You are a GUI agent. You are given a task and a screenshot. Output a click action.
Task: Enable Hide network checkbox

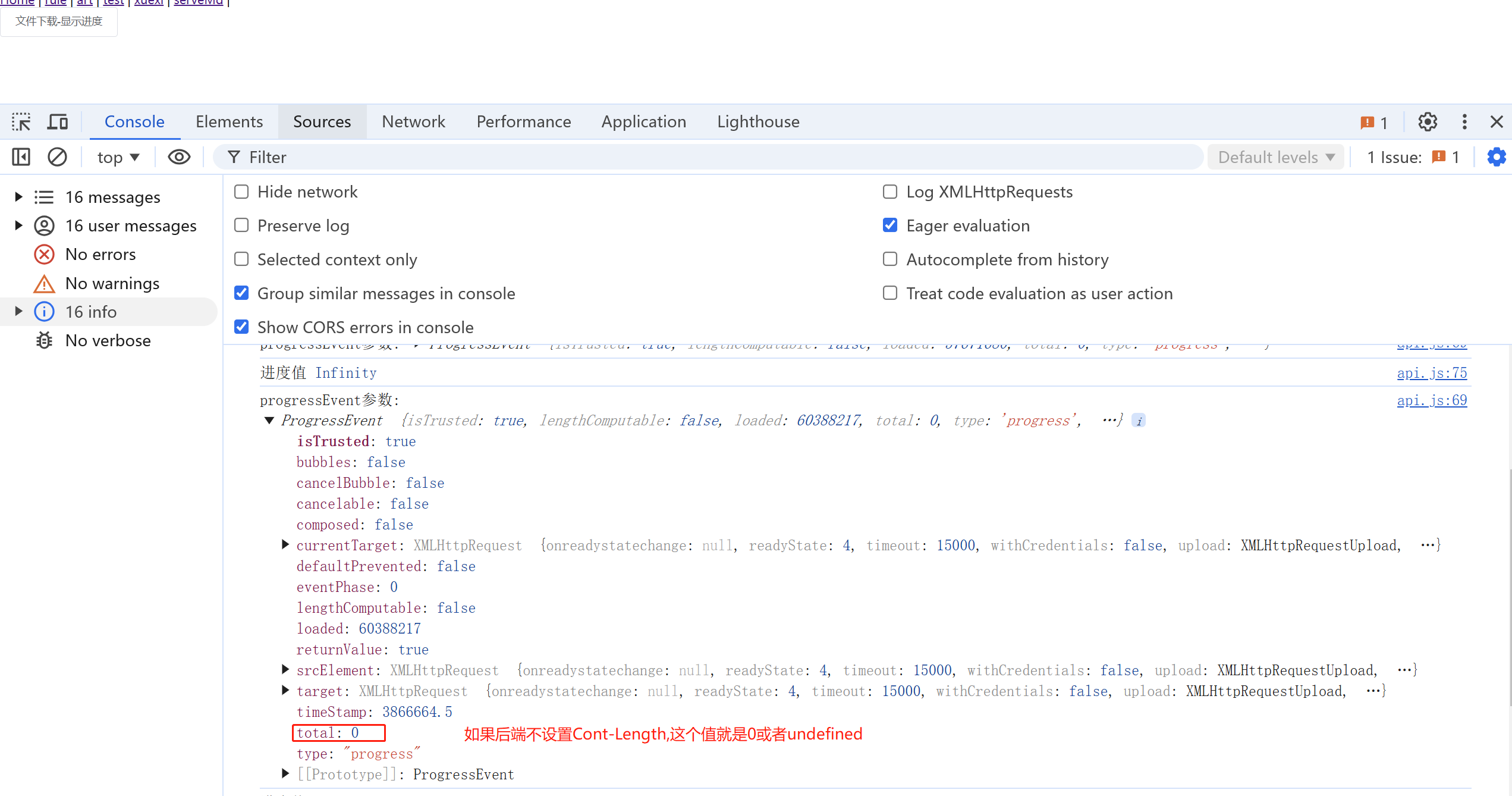pyautogui.click(x=241, y=192)
